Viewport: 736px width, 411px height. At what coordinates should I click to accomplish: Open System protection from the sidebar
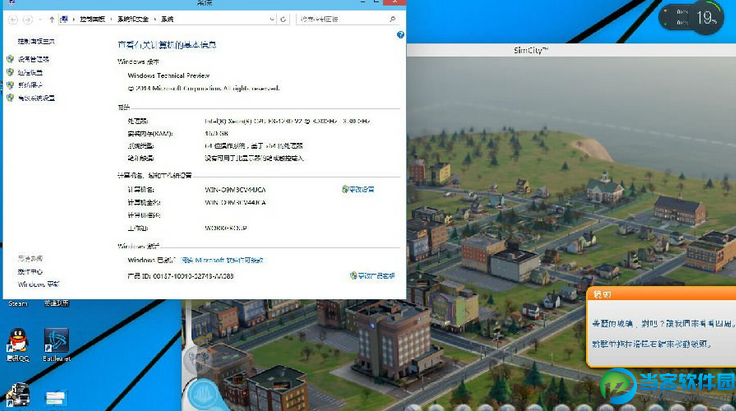point(30,85)
